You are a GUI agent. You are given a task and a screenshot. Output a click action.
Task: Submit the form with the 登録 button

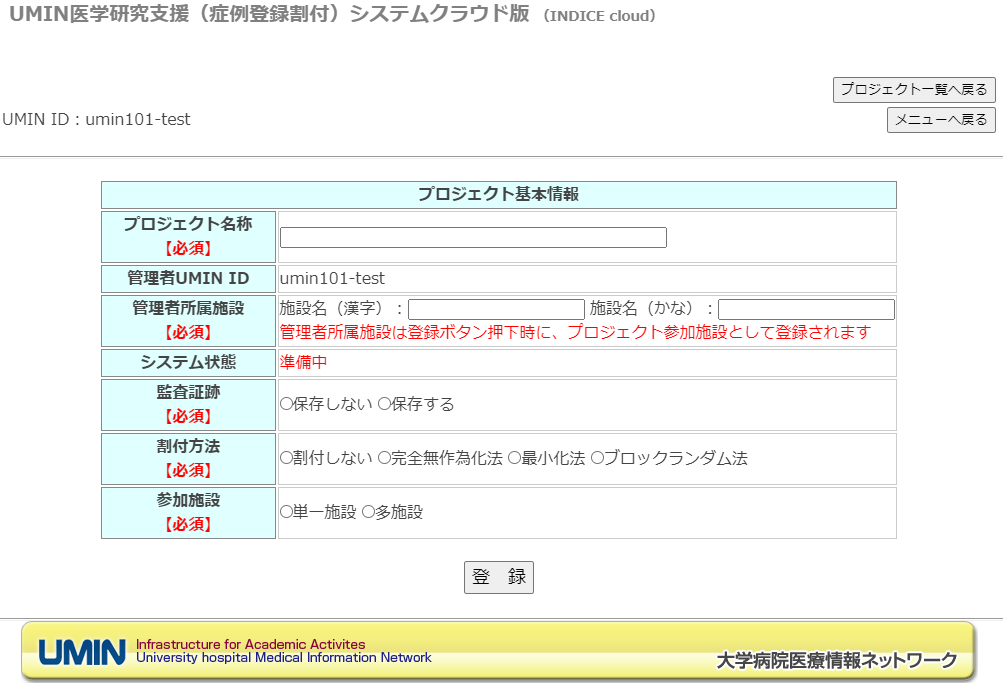click(x=498, y=577)
